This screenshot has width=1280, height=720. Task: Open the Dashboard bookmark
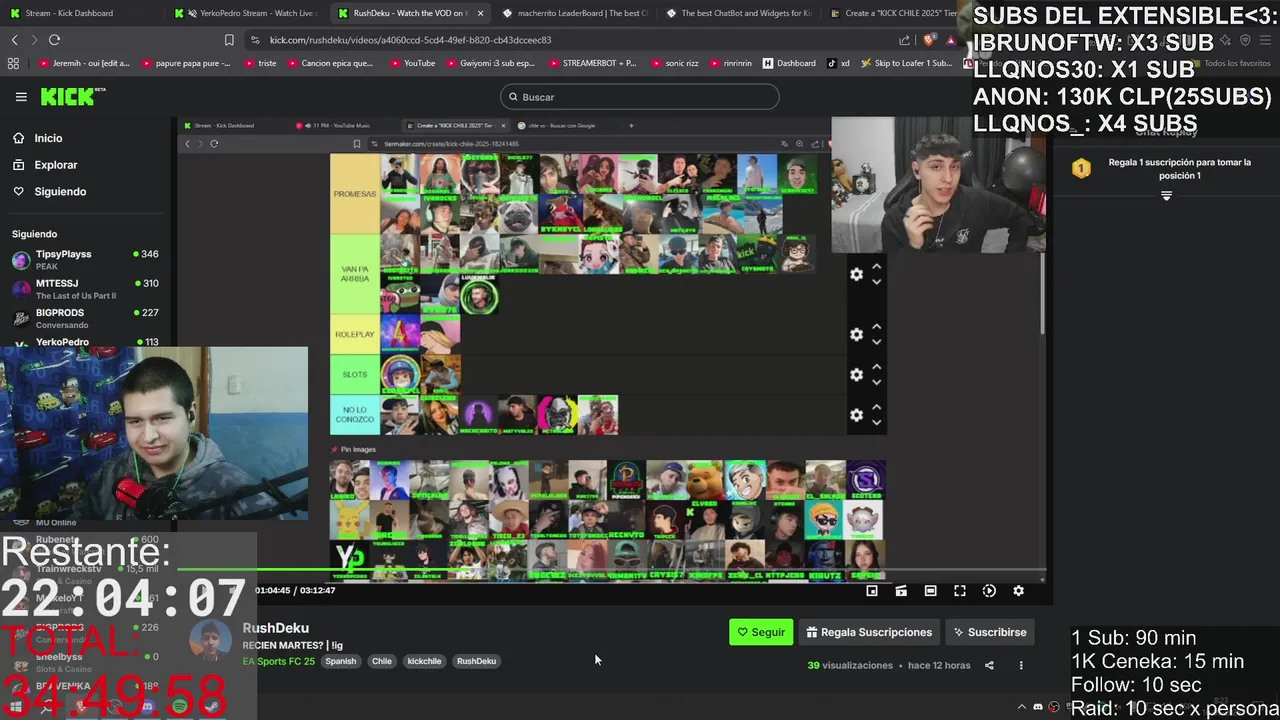pyautogui.click(x=789, y=63)
